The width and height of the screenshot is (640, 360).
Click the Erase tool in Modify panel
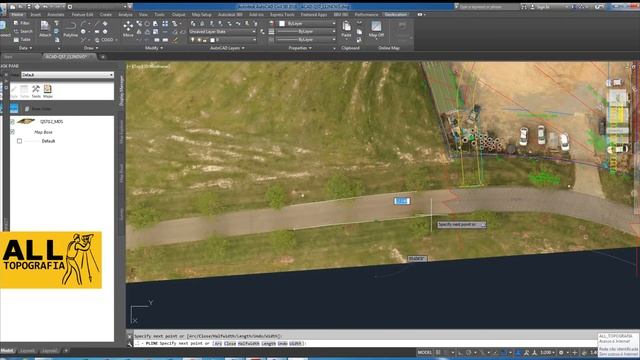pyautogui.click(x=175, y=40)
